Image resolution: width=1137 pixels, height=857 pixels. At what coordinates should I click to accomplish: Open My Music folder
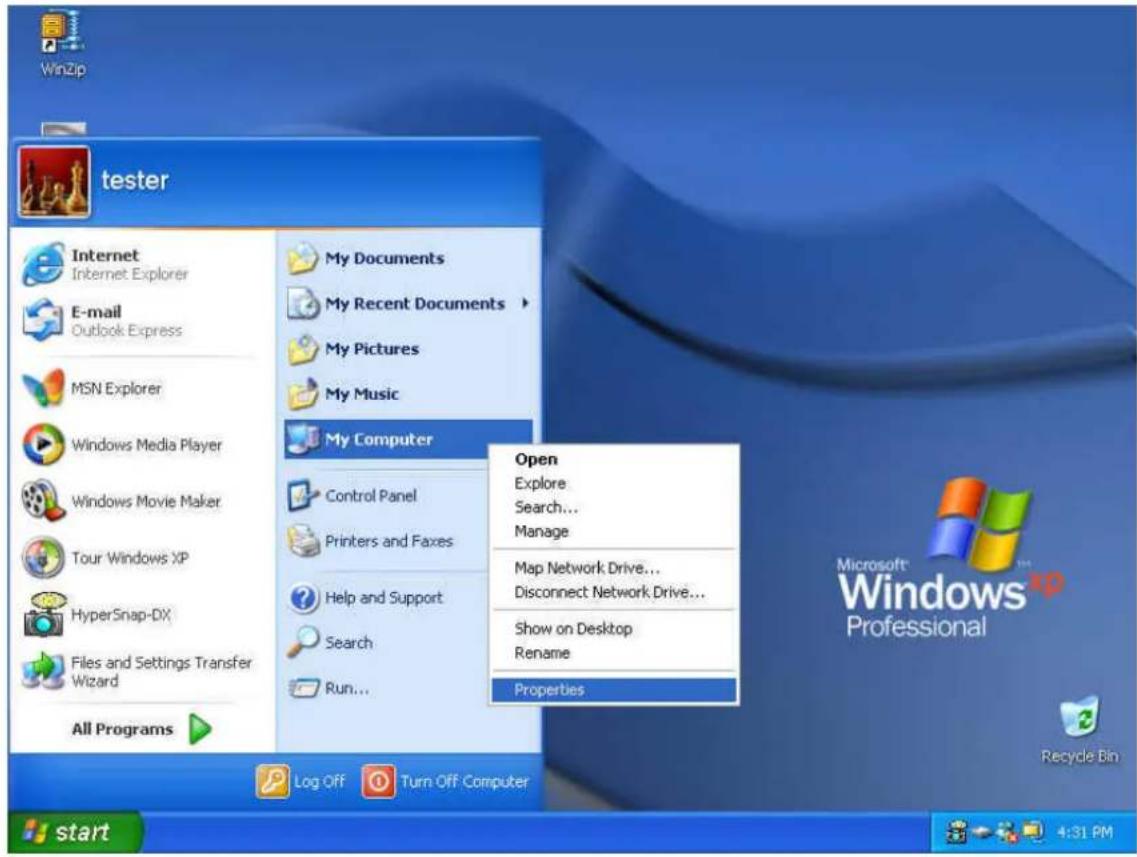[343, 394]
